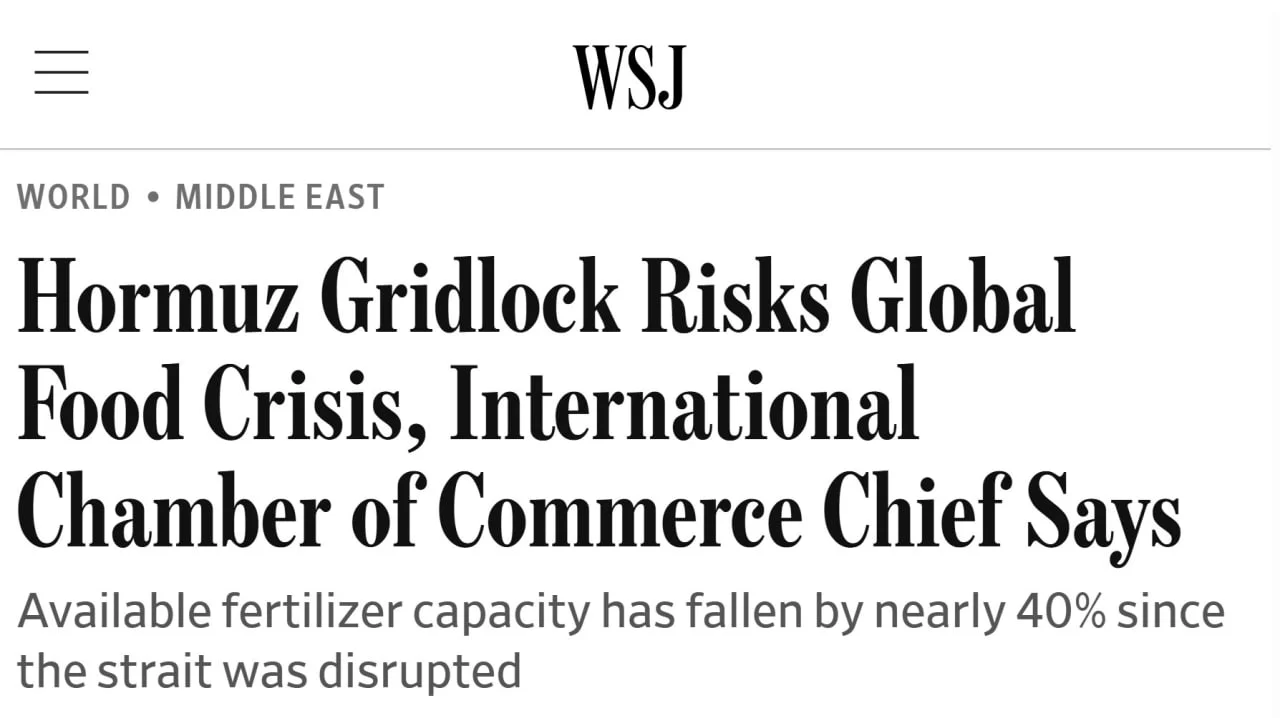
Task: Click the word 'International' in the headline
Action: 685,404
